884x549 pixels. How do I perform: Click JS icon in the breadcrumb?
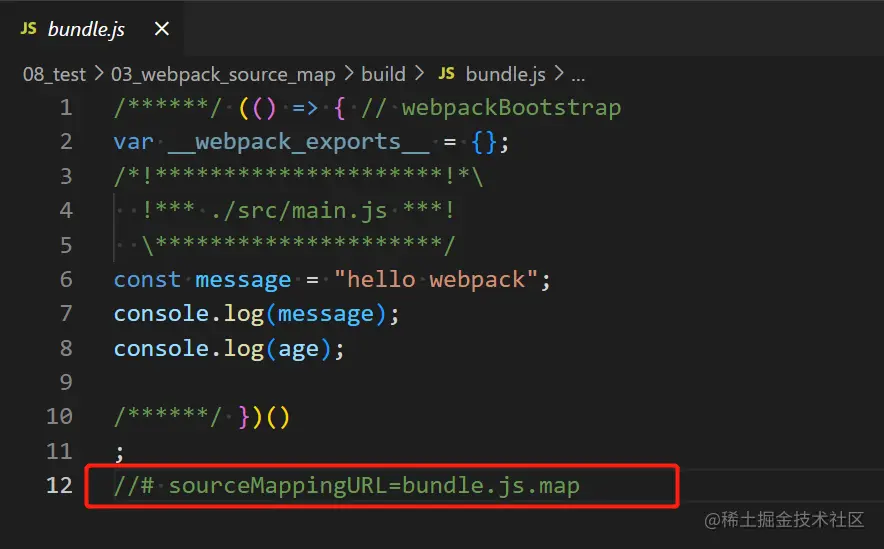click(x=447, y=73)
